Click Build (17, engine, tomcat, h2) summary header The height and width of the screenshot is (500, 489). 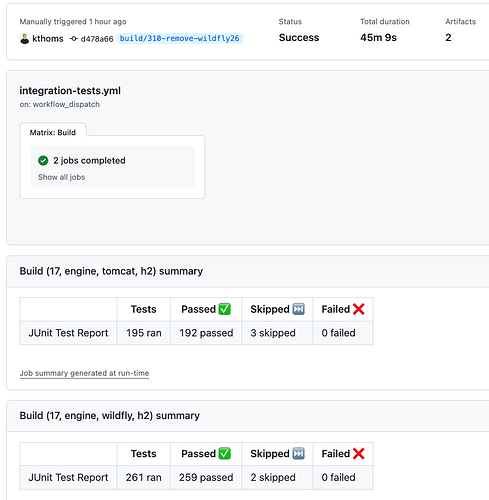point(111,271)
